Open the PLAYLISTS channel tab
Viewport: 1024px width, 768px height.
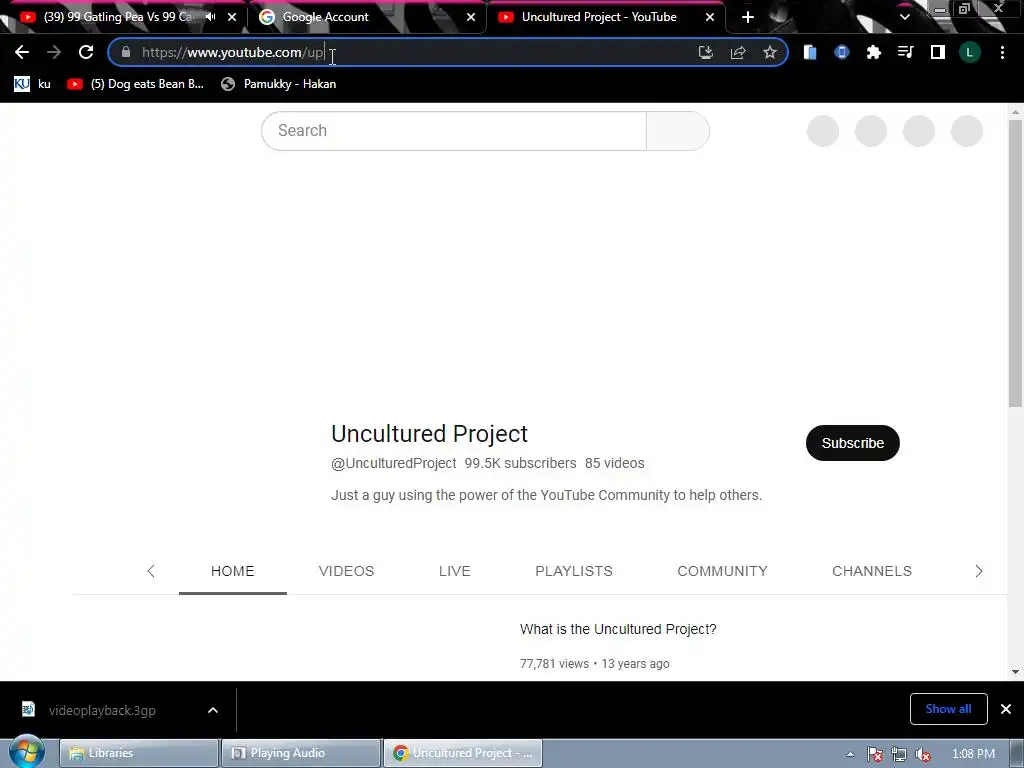(x=573, y=571)
